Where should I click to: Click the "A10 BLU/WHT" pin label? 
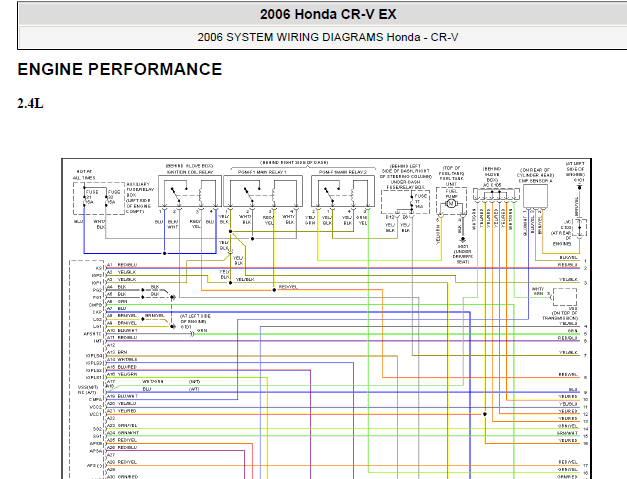[x=122, y=331]
